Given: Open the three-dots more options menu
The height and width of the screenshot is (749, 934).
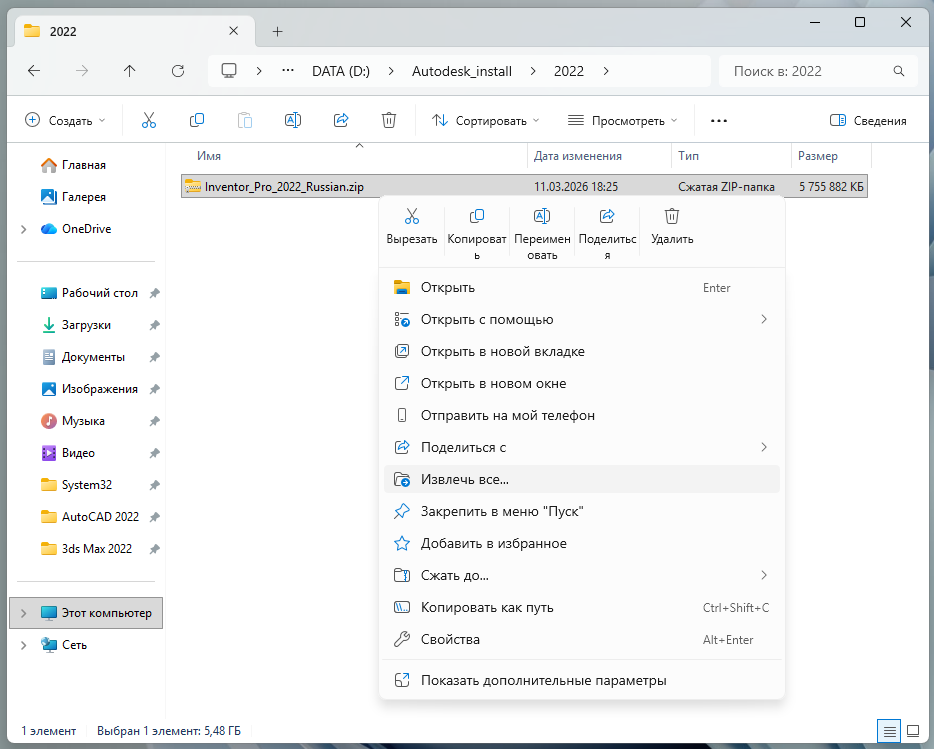Looking at the screenshot, I should coord(719,120).
